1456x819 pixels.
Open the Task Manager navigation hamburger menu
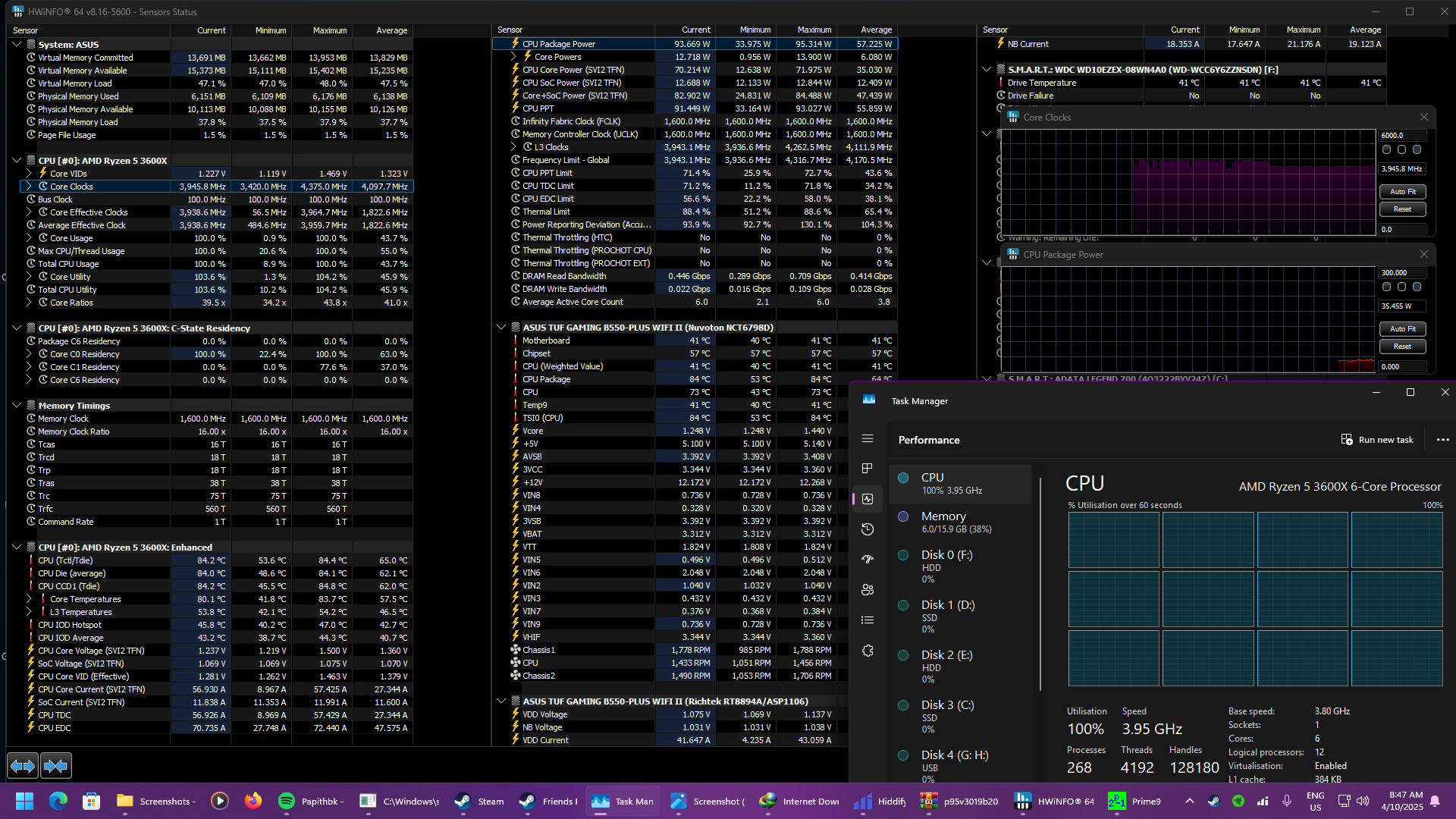[x=868, y=438]
